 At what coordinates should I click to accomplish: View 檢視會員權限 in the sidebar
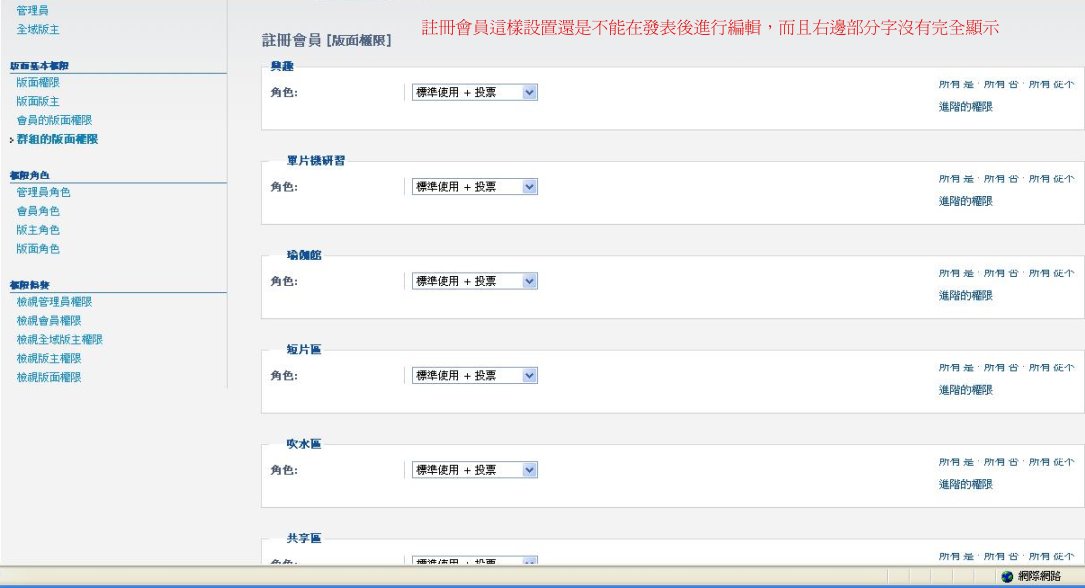(49, 321)
